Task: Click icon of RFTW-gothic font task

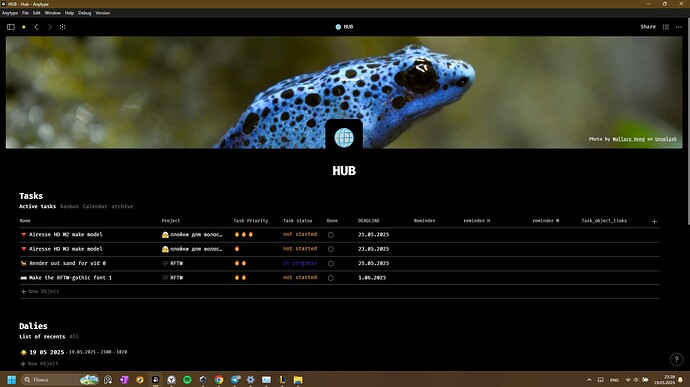Action: click(x=24, y=278)
